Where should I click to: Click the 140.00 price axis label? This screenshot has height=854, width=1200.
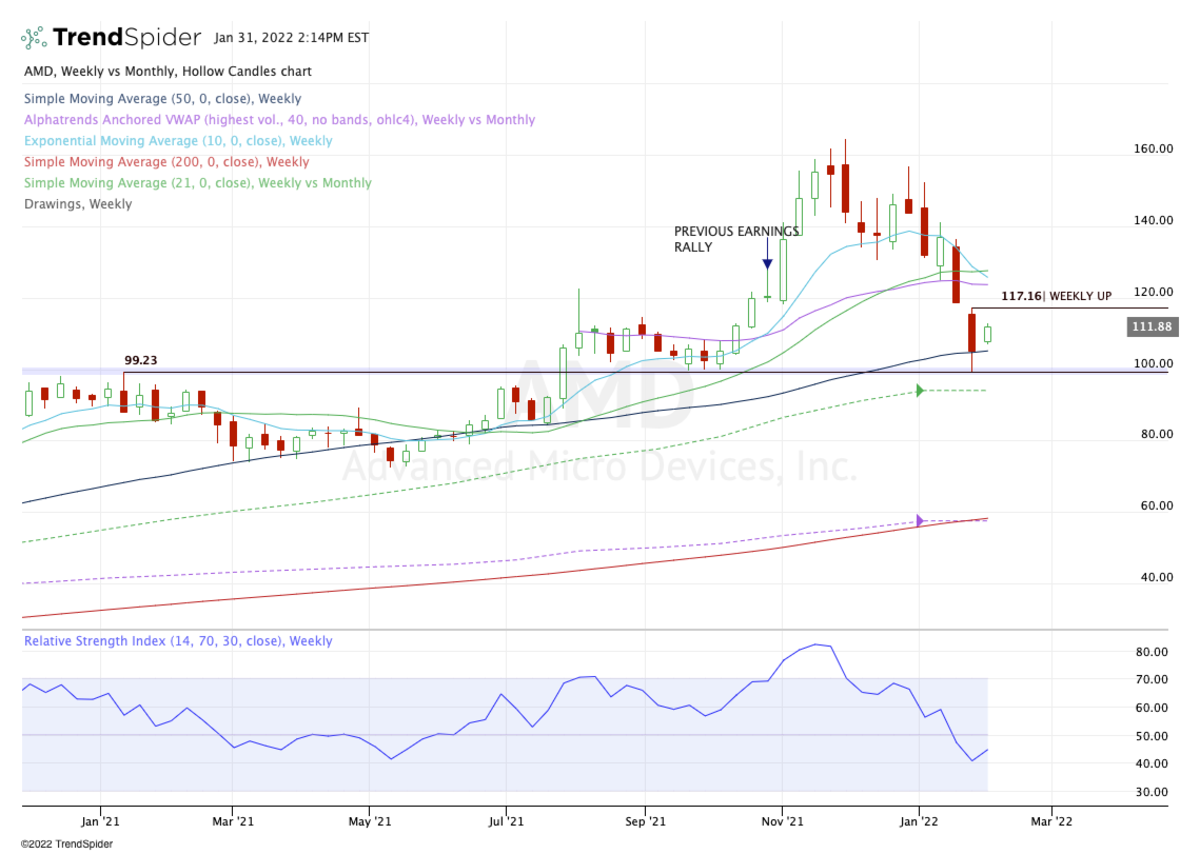(1153, 220)
